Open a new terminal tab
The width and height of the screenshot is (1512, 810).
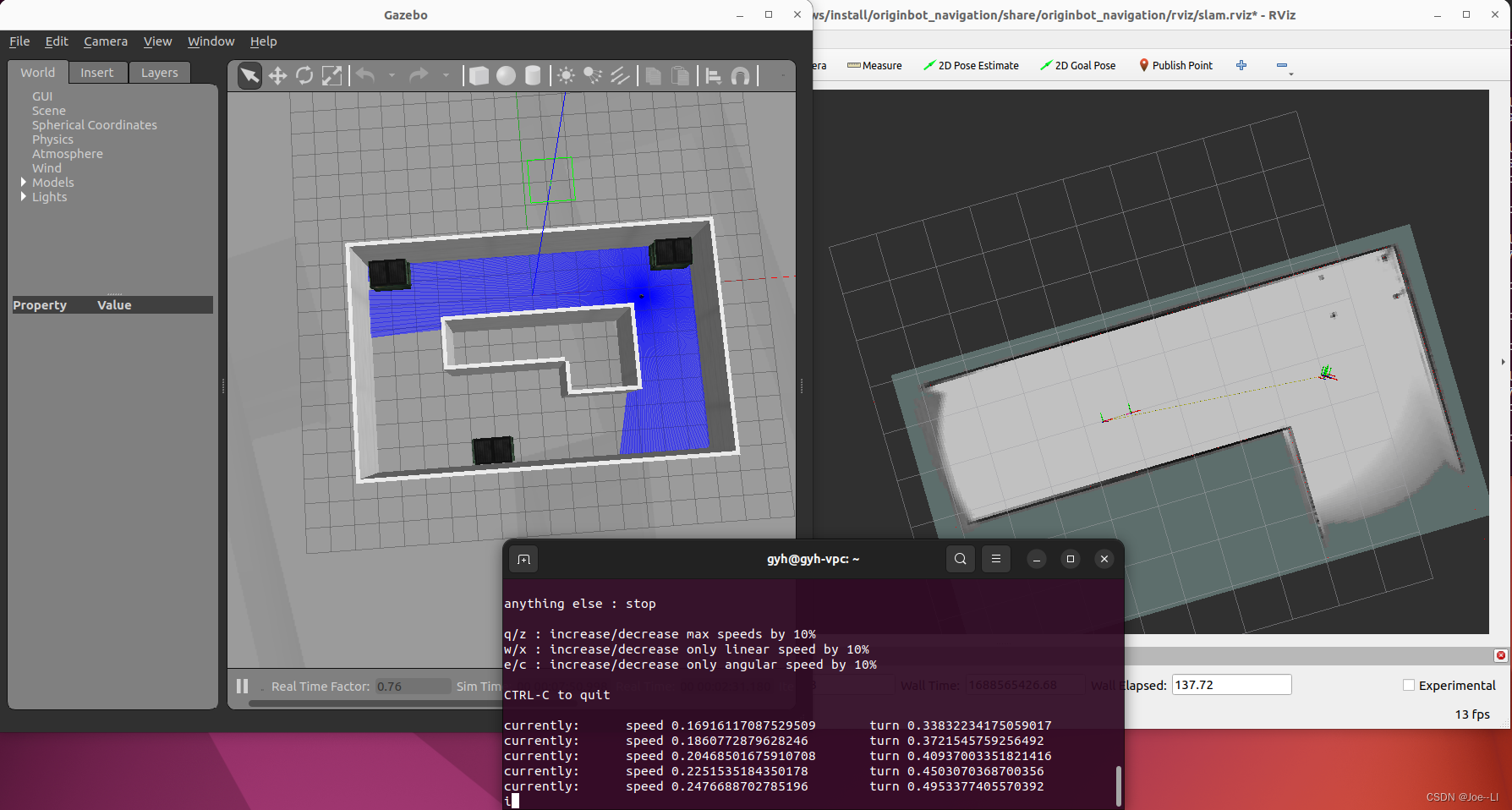coord(523,559)
